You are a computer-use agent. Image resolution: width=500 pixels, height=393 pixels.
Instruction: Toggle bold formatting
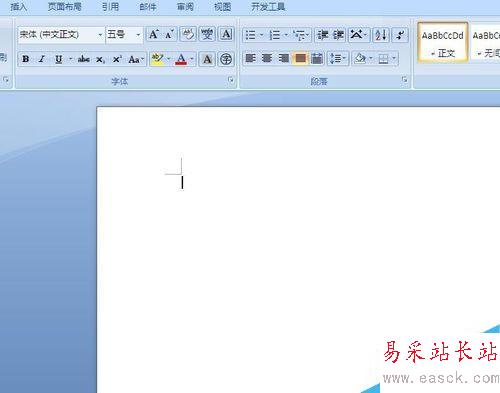(26, 59)
